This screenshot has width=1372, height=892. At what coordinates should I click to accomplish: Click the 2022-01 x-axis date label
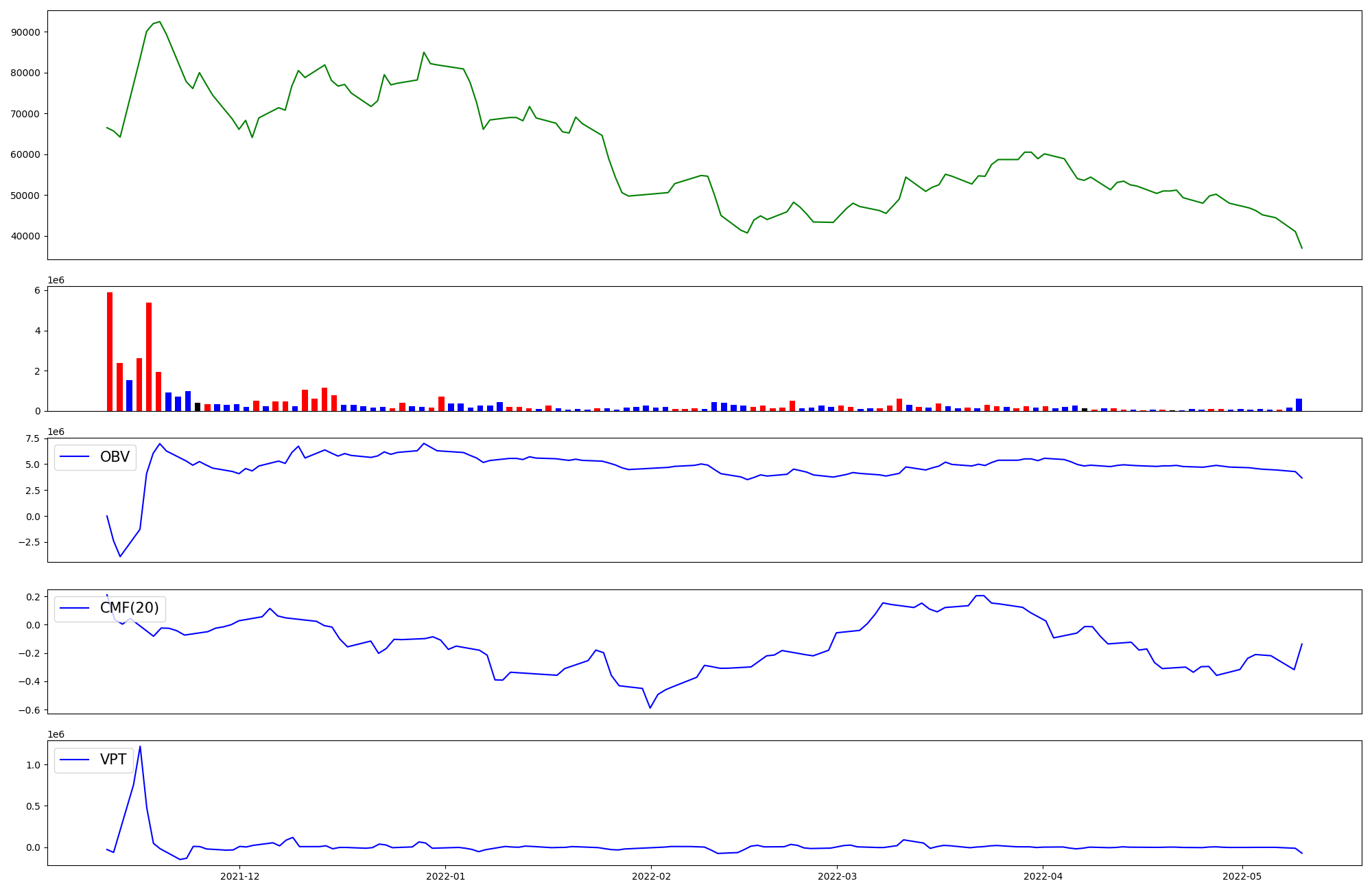coord(446,876)
